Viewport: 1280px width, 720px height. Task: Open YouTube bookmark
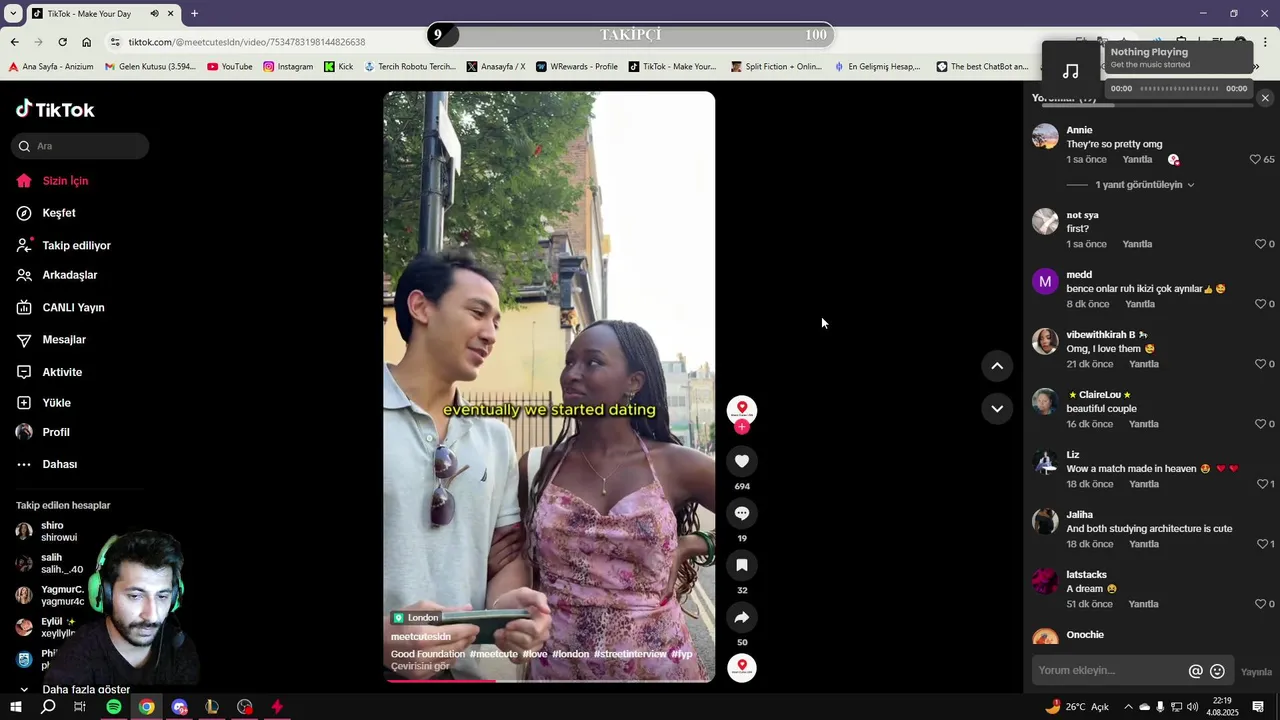point(229,67)
